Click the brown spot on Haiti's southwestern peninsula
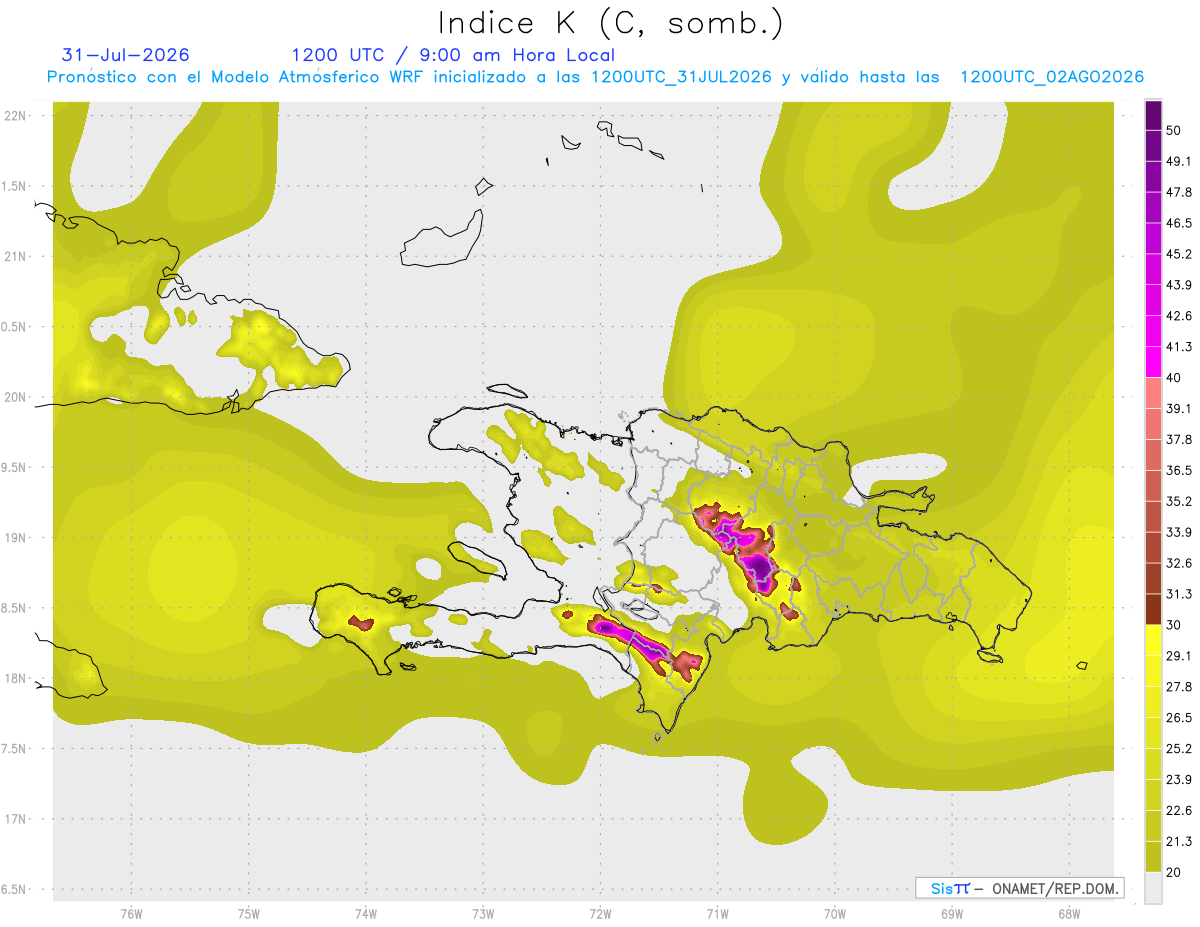 [361, 623]
